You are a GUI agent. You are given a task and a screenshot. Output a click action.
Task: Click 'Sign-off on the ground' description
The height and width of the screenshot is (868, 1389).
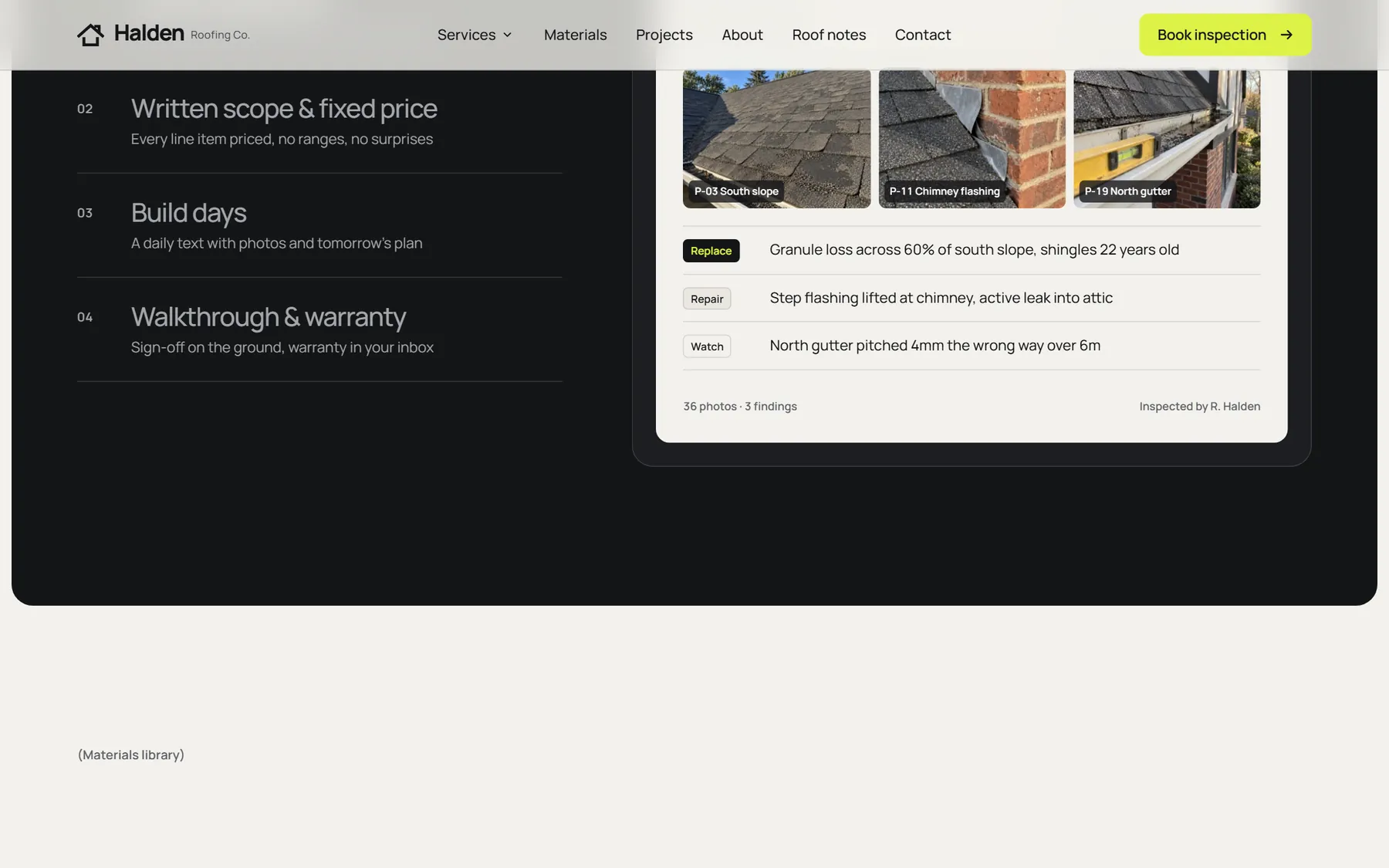click(x=282, y=347)
